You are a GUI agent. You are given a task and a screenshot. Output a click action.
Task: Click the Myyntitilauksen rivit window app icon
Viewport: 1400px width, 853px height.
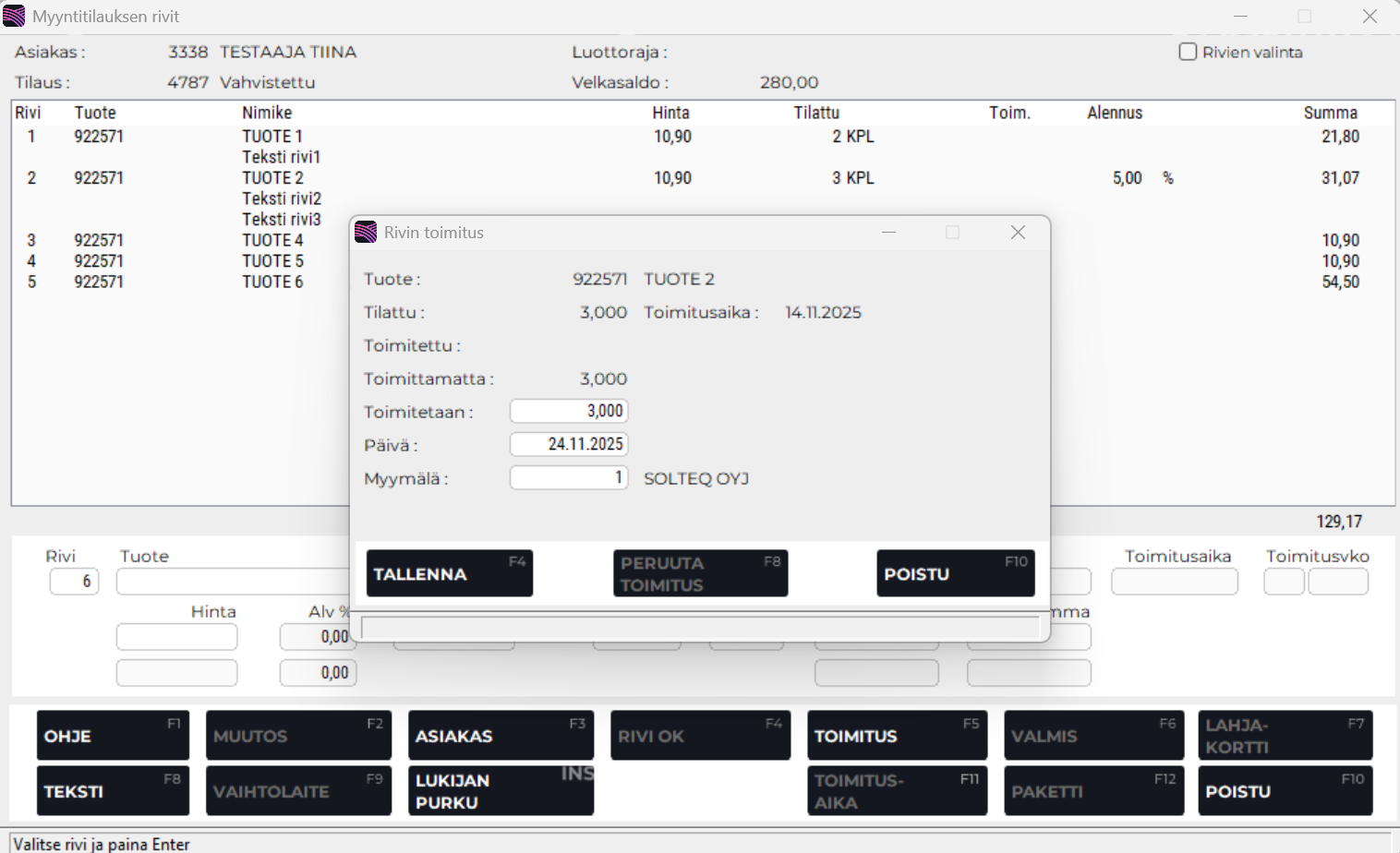(x=14, y=17)
